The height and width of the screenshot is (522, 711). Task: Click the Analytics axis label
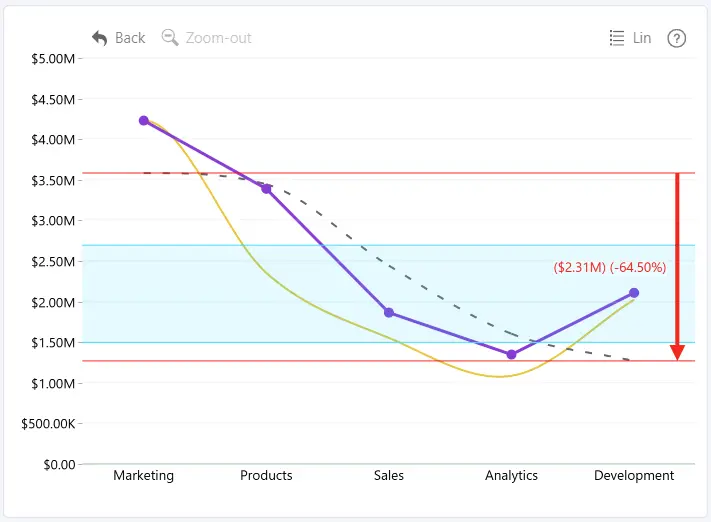511,475
